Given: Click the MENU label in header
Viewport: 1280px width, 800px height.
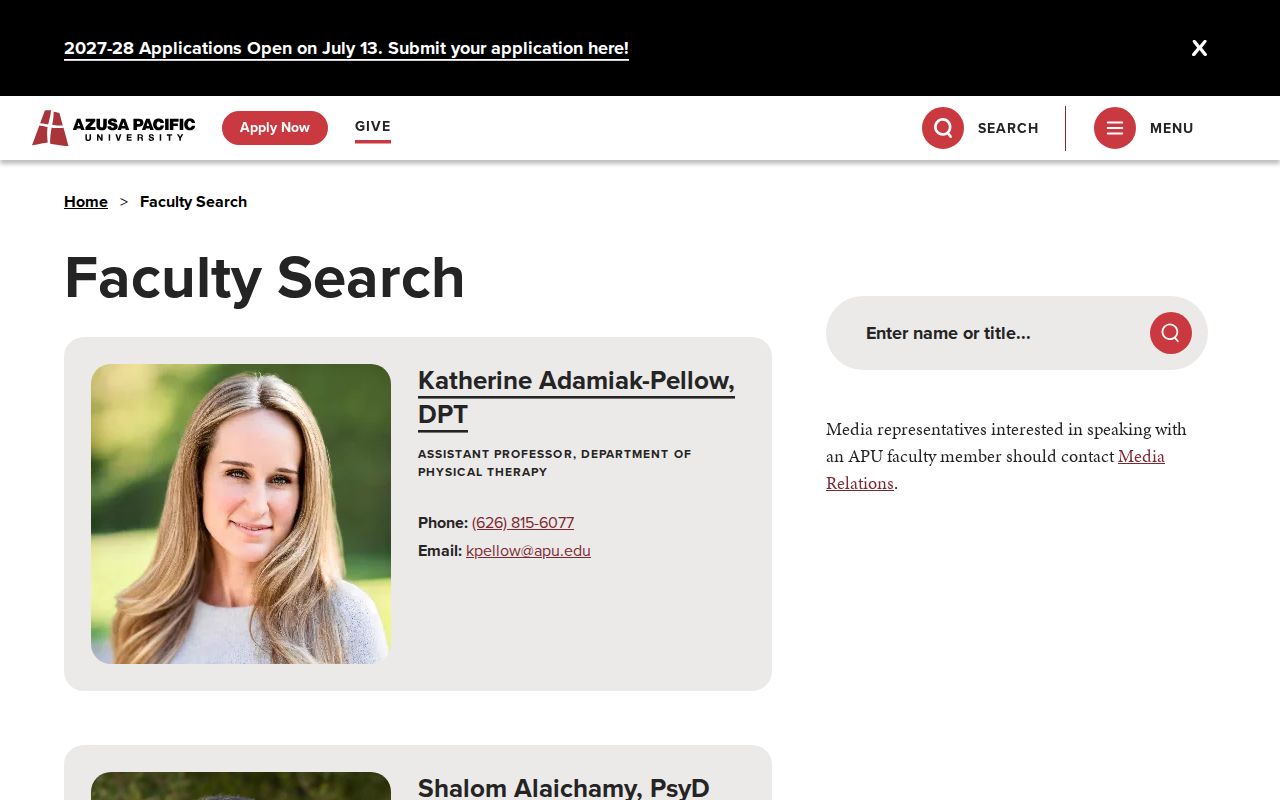Looking at the screenshot, I should pyautogui.click(x=1172, y=128).
